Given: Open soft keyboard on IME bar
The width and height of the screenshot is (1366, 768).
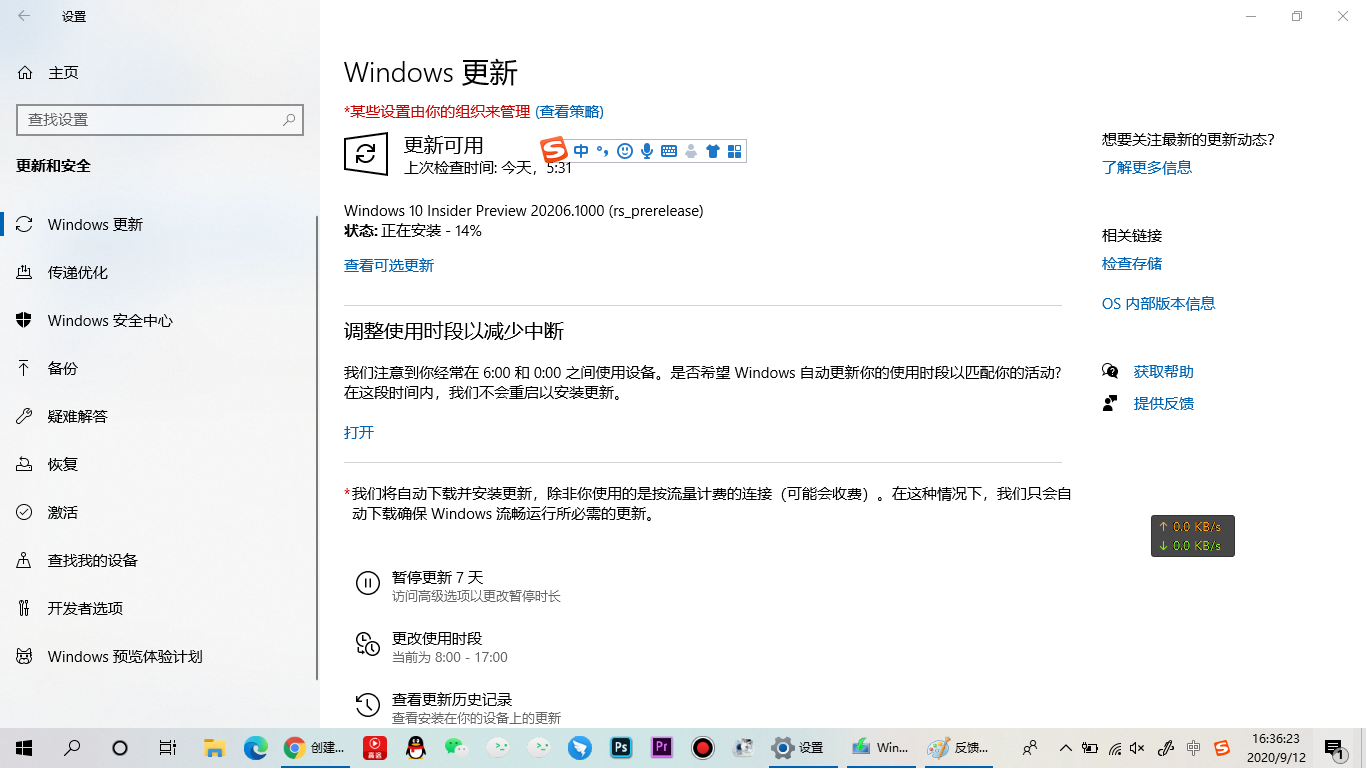Looking at the screenshot, I should click(669, 151).
